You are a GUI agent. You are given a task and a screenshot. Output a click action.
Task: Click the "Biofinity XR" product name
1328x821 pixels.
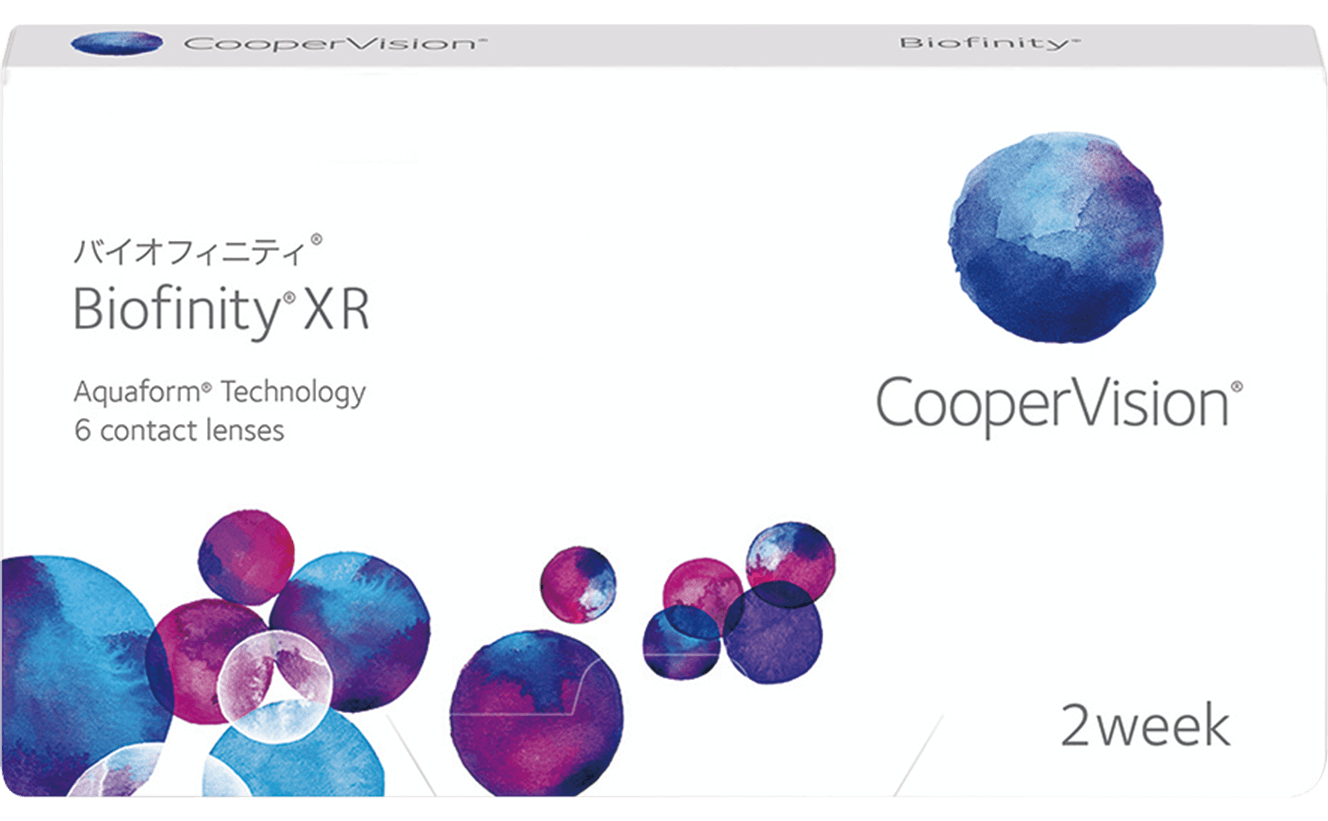[x=222, y=311]
